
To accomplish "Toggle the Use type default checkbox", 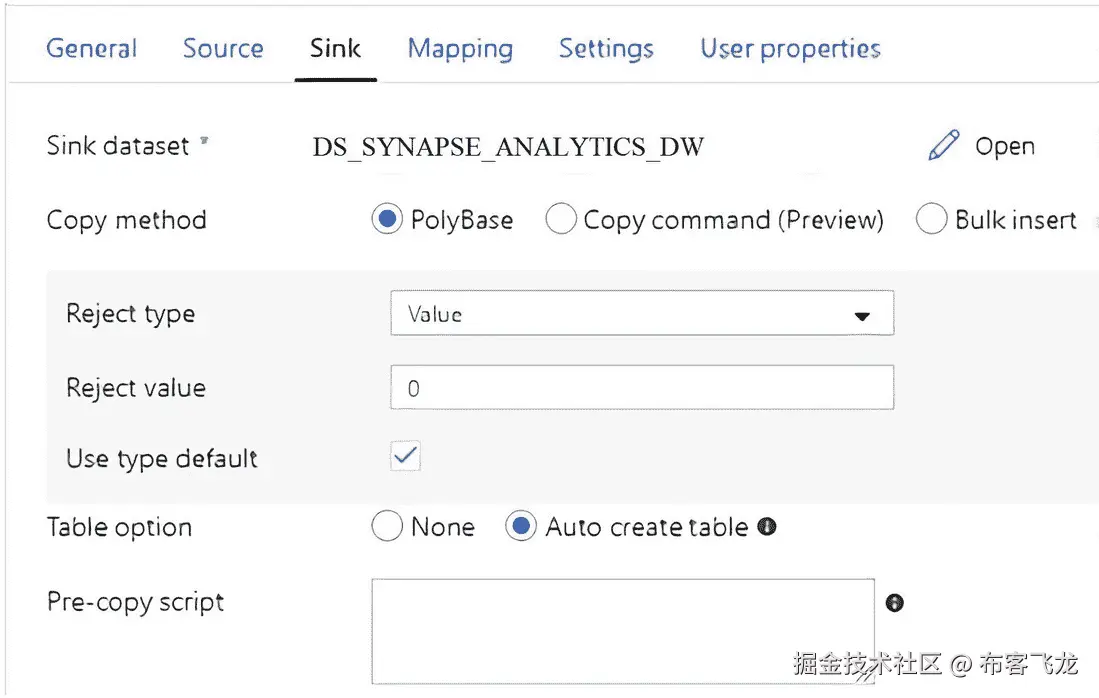I will click(x=405, y=457).
